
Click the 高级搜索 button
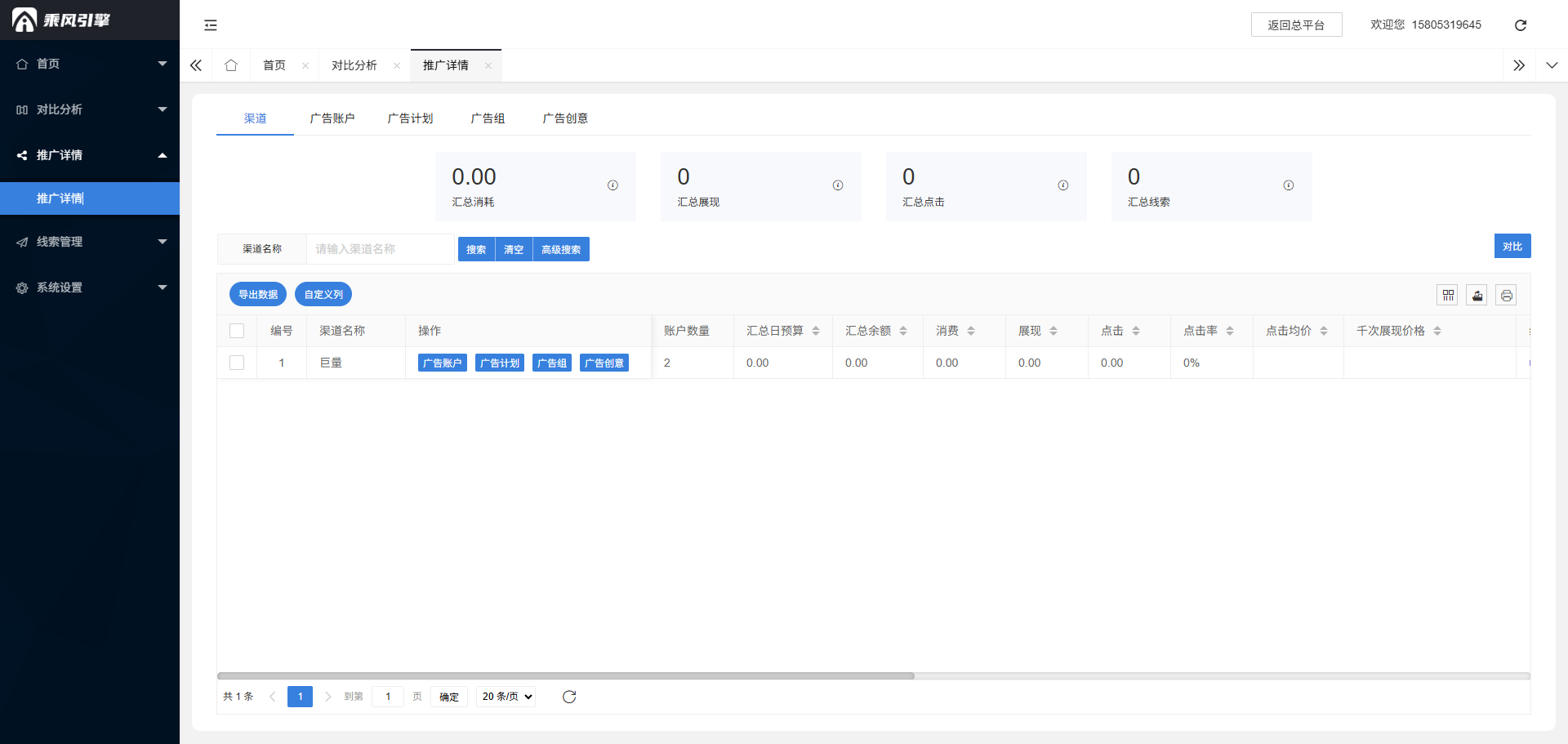pos(561,249)
